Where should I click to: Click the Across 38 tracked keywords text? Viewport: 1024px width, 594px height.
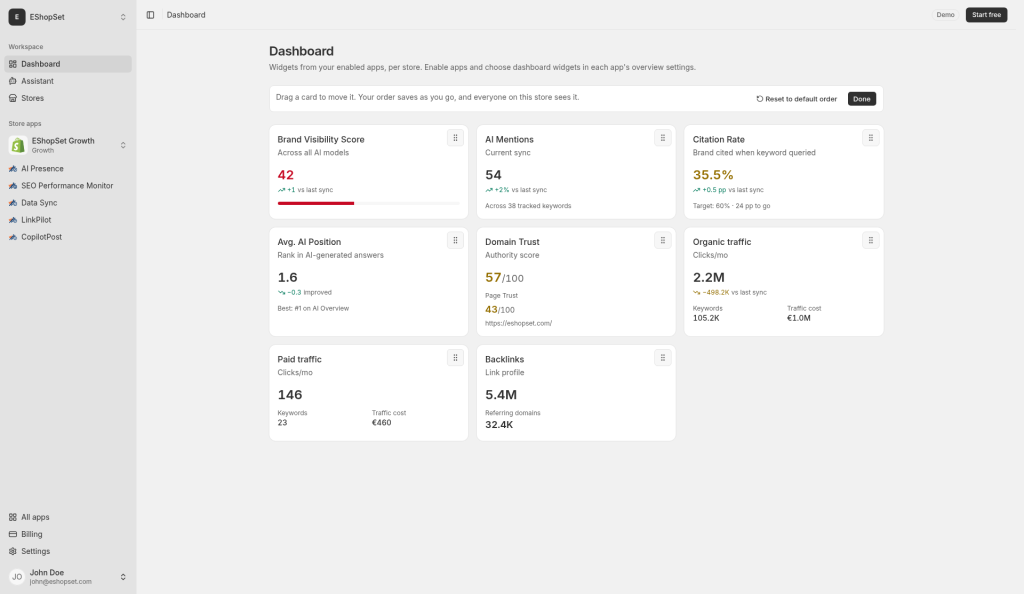pos(528,206)
